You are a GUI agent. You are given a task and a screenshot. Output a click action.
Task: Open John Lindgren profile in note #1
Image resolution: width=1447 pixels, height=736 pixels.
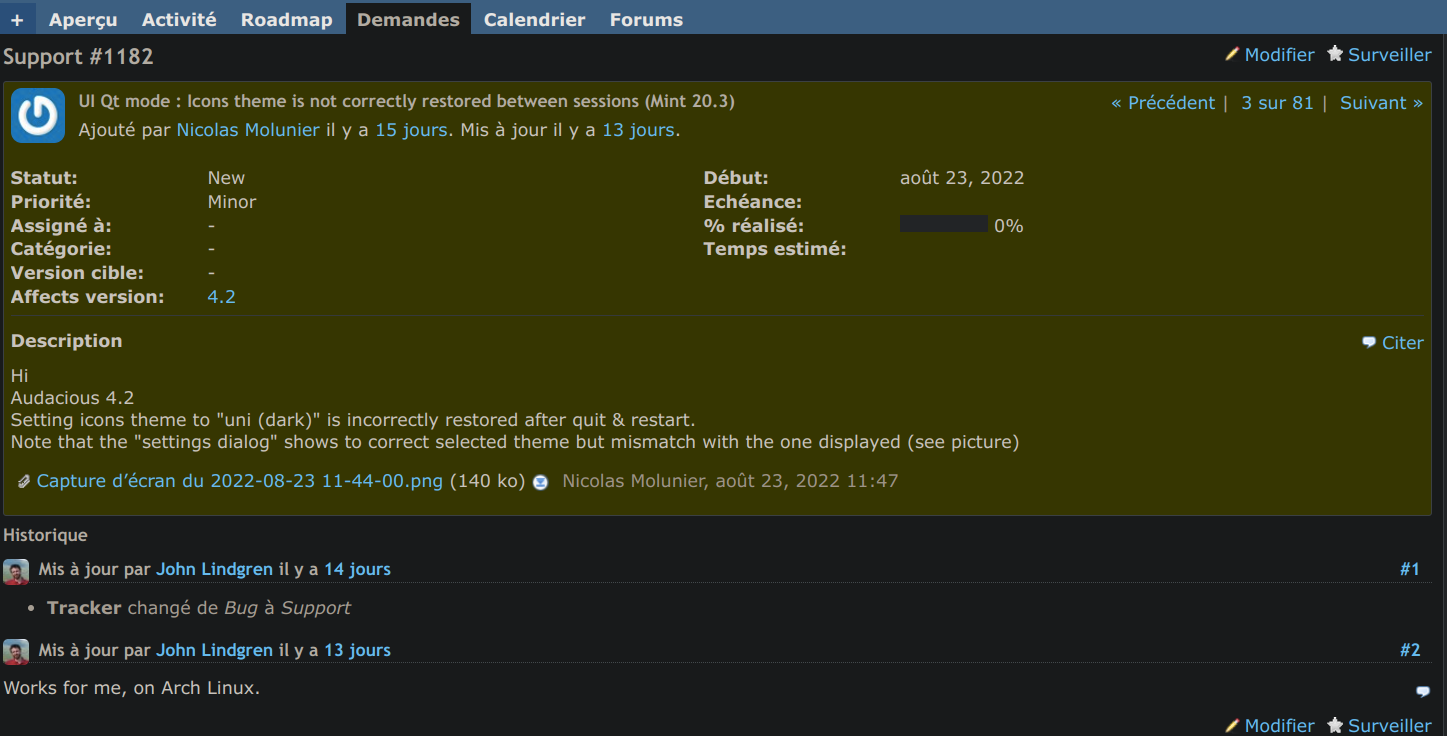[214, 569]
